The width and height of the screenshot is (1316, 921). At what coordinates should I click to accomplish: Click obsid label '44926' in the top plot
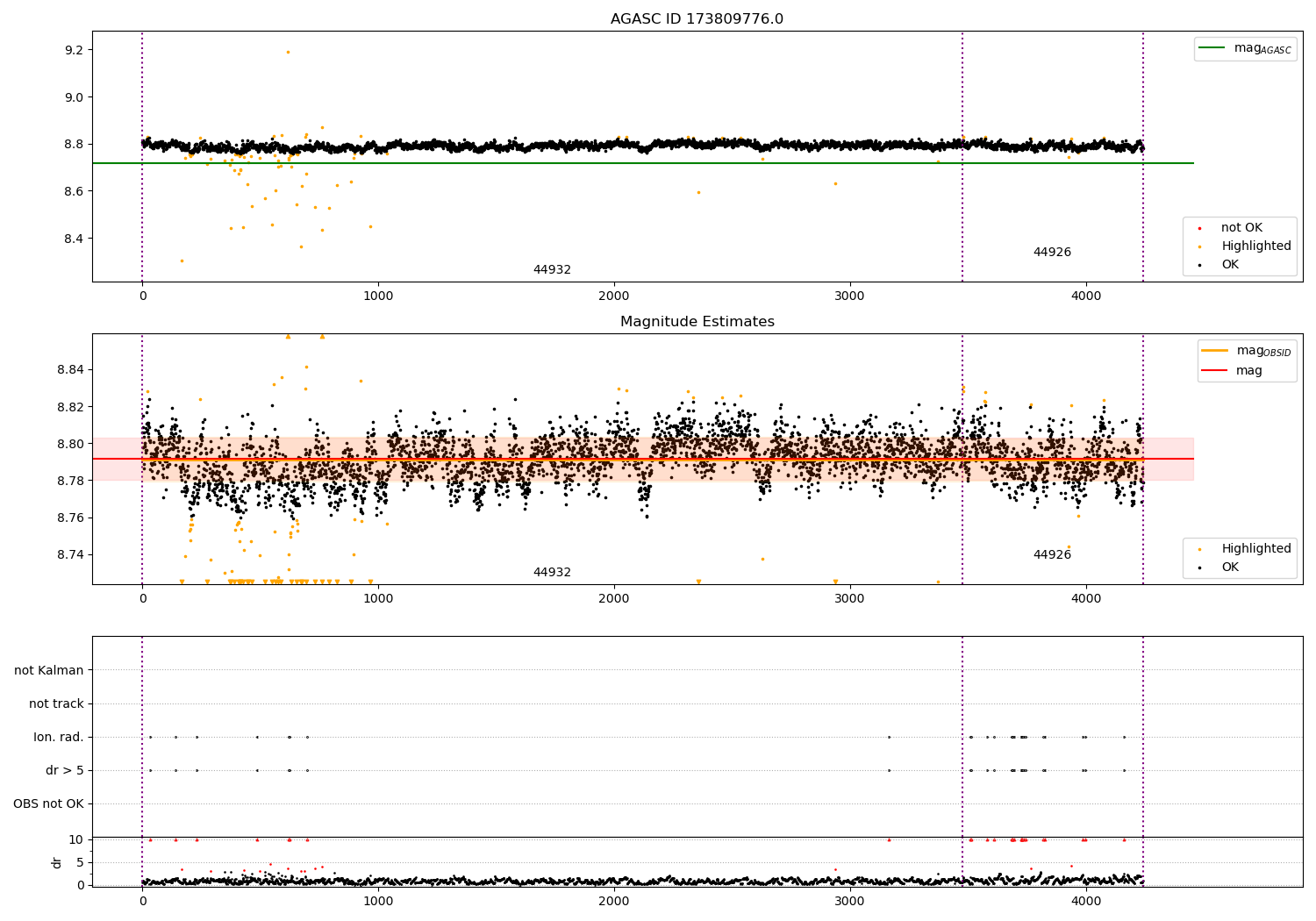[1052, 253]
